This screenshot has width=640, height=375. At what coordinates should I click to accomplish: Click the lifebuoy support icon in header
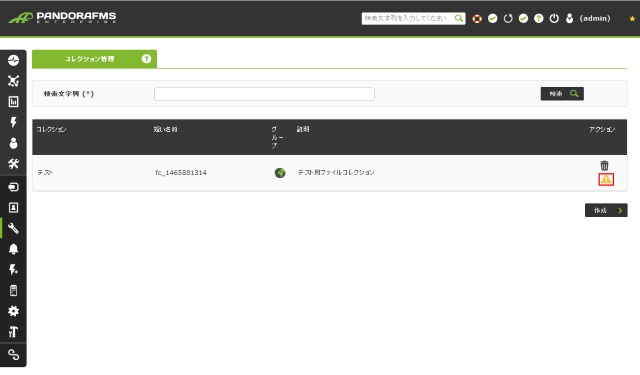click(477, 18)
